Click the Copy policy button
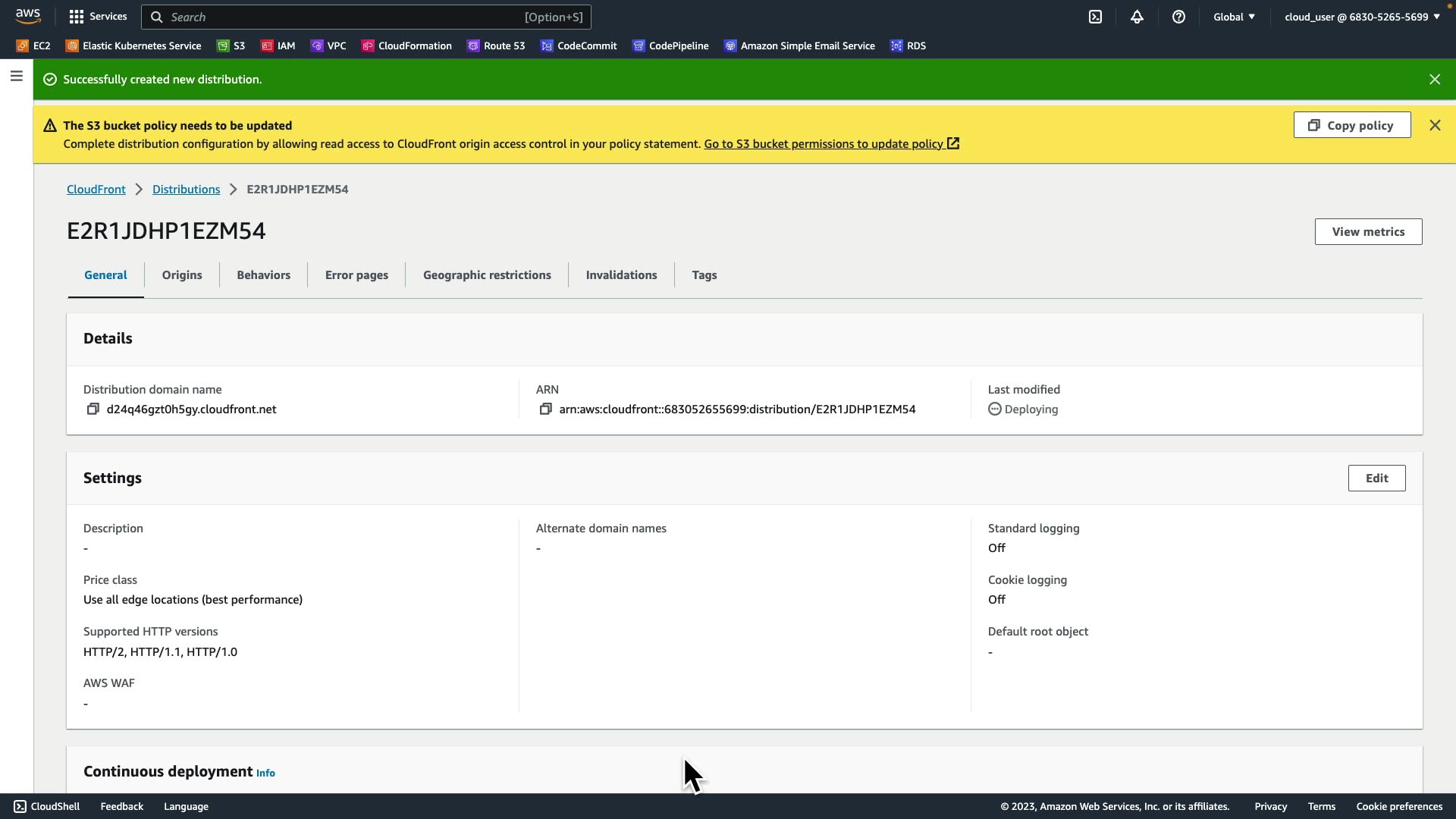 pos(1351,126)
